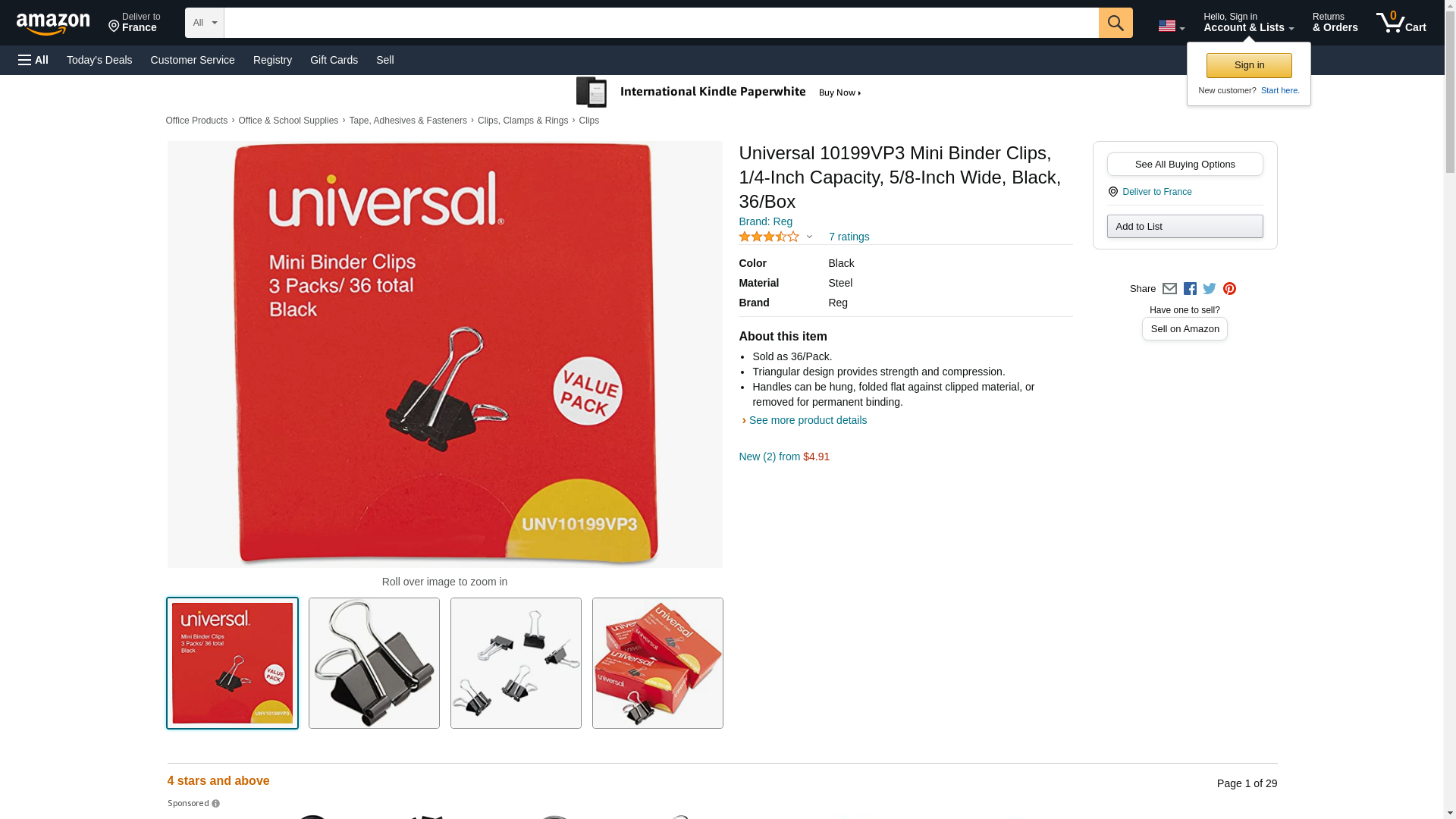
Task: Open the Amazon logo home link
Action: coord(53,24)
